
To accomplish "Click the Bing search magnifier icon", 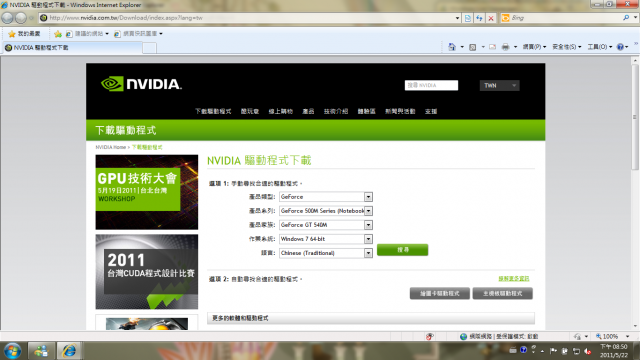I will click(626, 18).
